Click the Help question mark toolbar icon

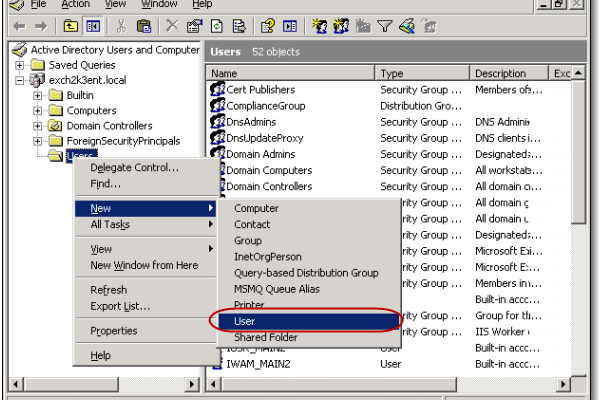[x=266, y=25]
